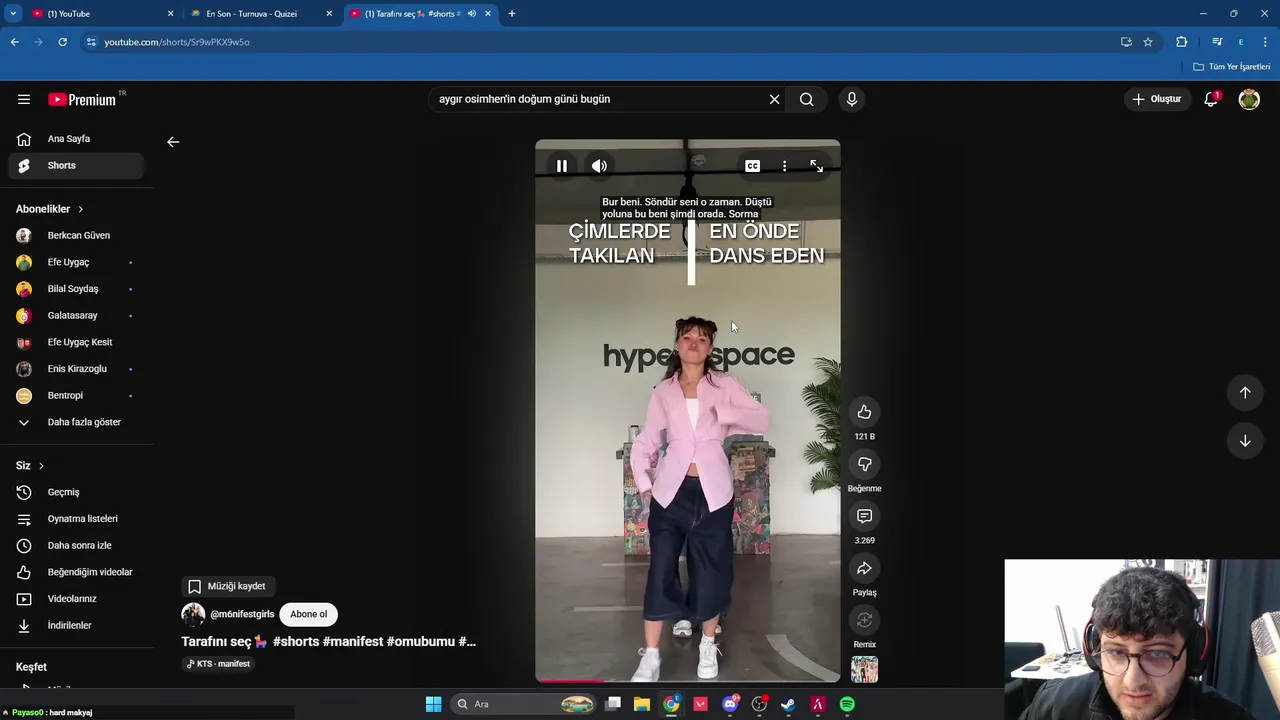
Task: Open the Oluştur create button
Action: pyautogui.click(x=1157, y=99)
